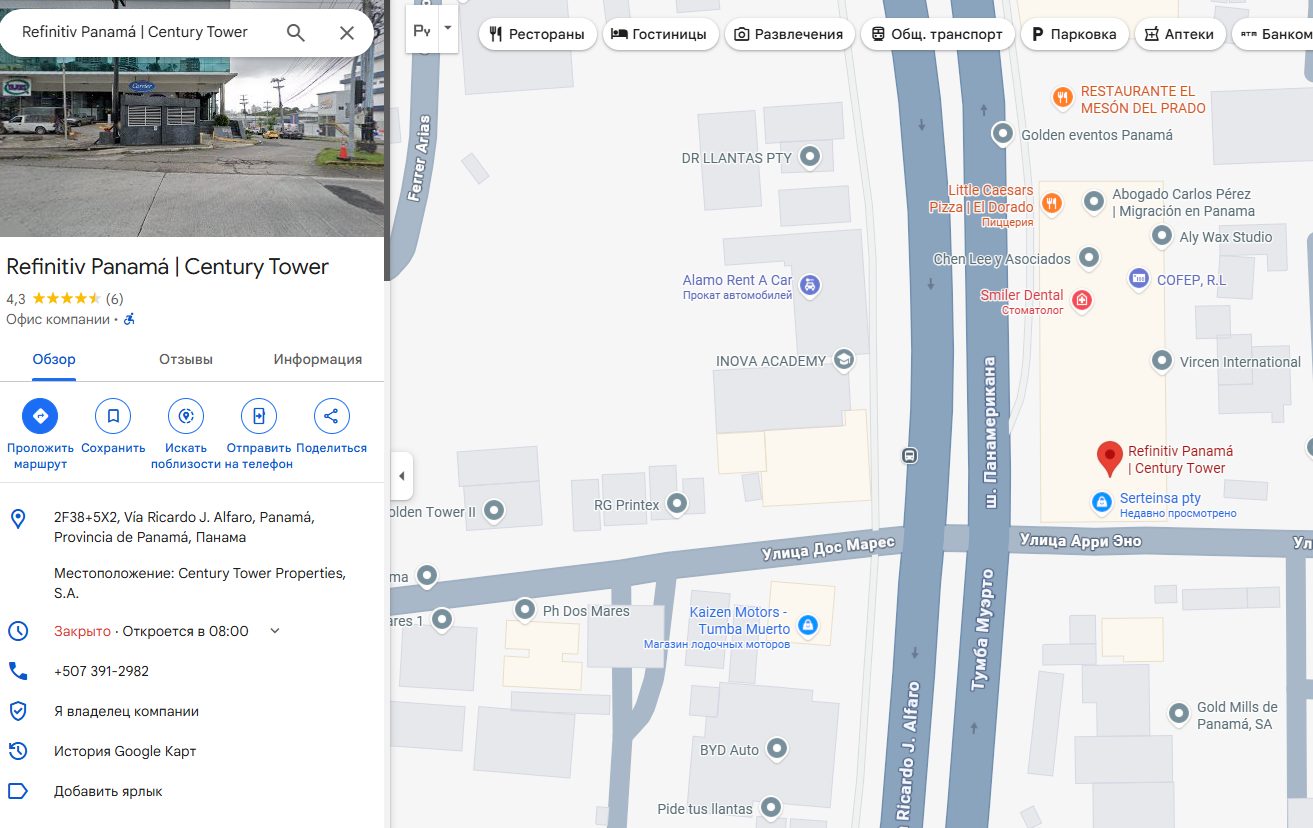Screen dimensions: 1313x828
Task: Click the Golden Tower II marker
Action: 493,511
